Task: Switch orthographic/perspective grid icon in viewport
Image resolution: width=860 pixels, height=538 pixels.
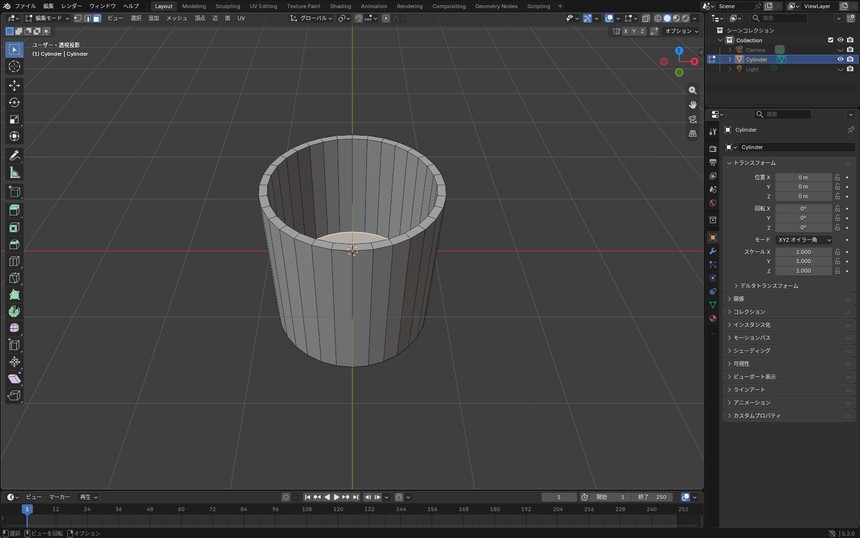Action: (x=693, y=133)
